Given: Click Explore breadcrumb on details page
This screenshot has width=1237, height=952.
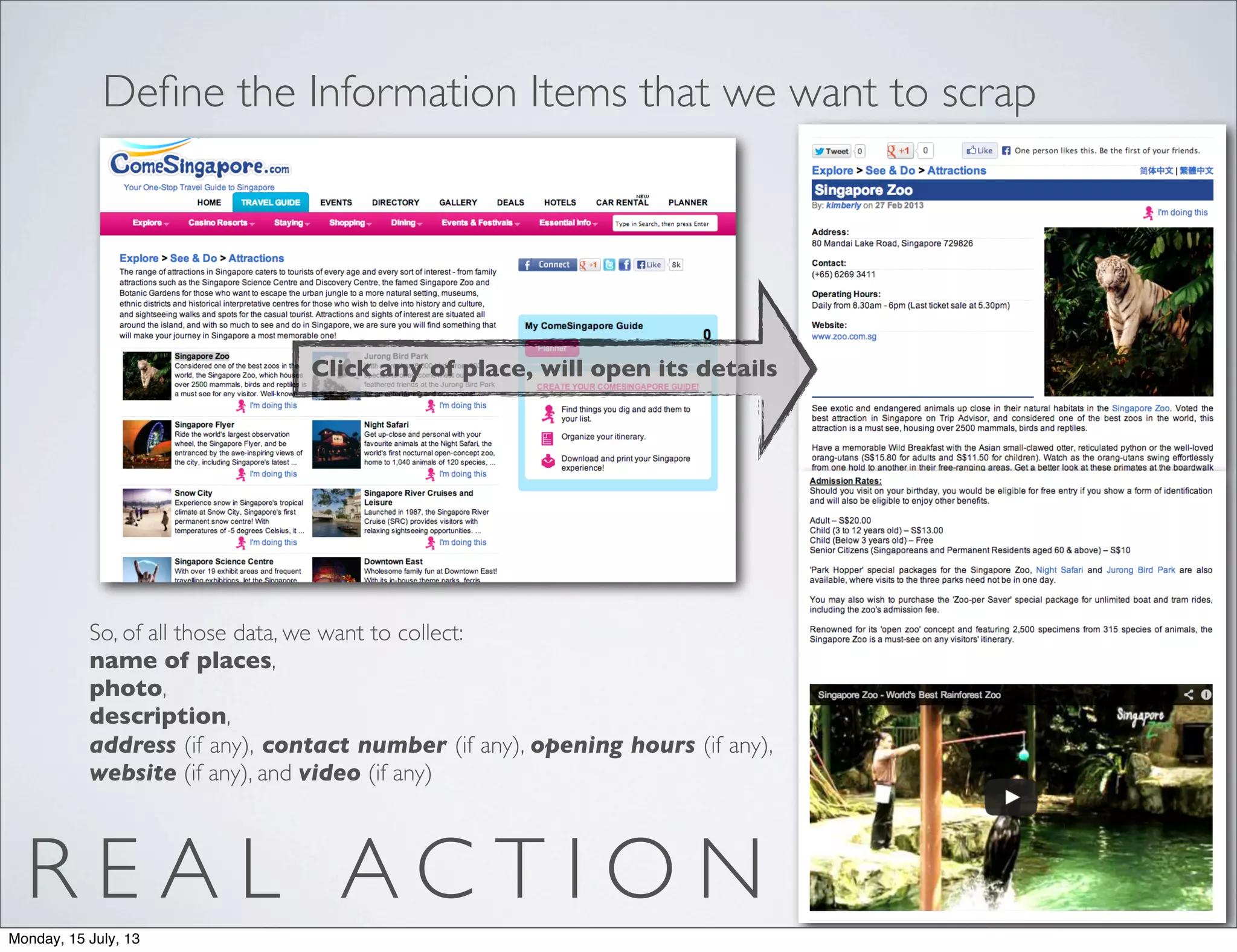Looking at the screenshot, I should coord(832,170).
